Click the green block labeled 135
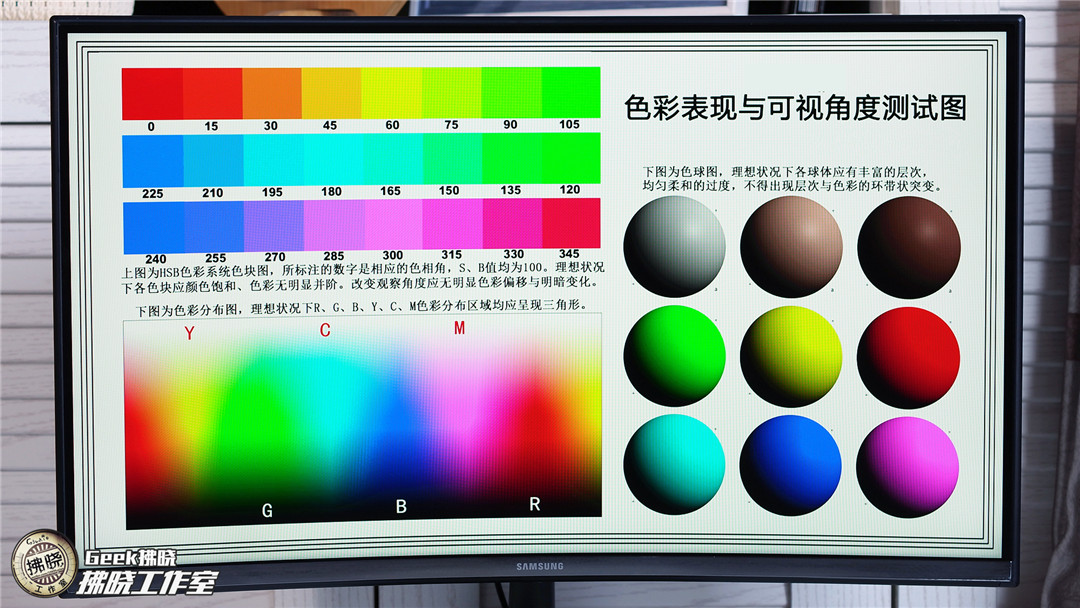This screenshot has height=608, width=1080. (x=512, y=158)
